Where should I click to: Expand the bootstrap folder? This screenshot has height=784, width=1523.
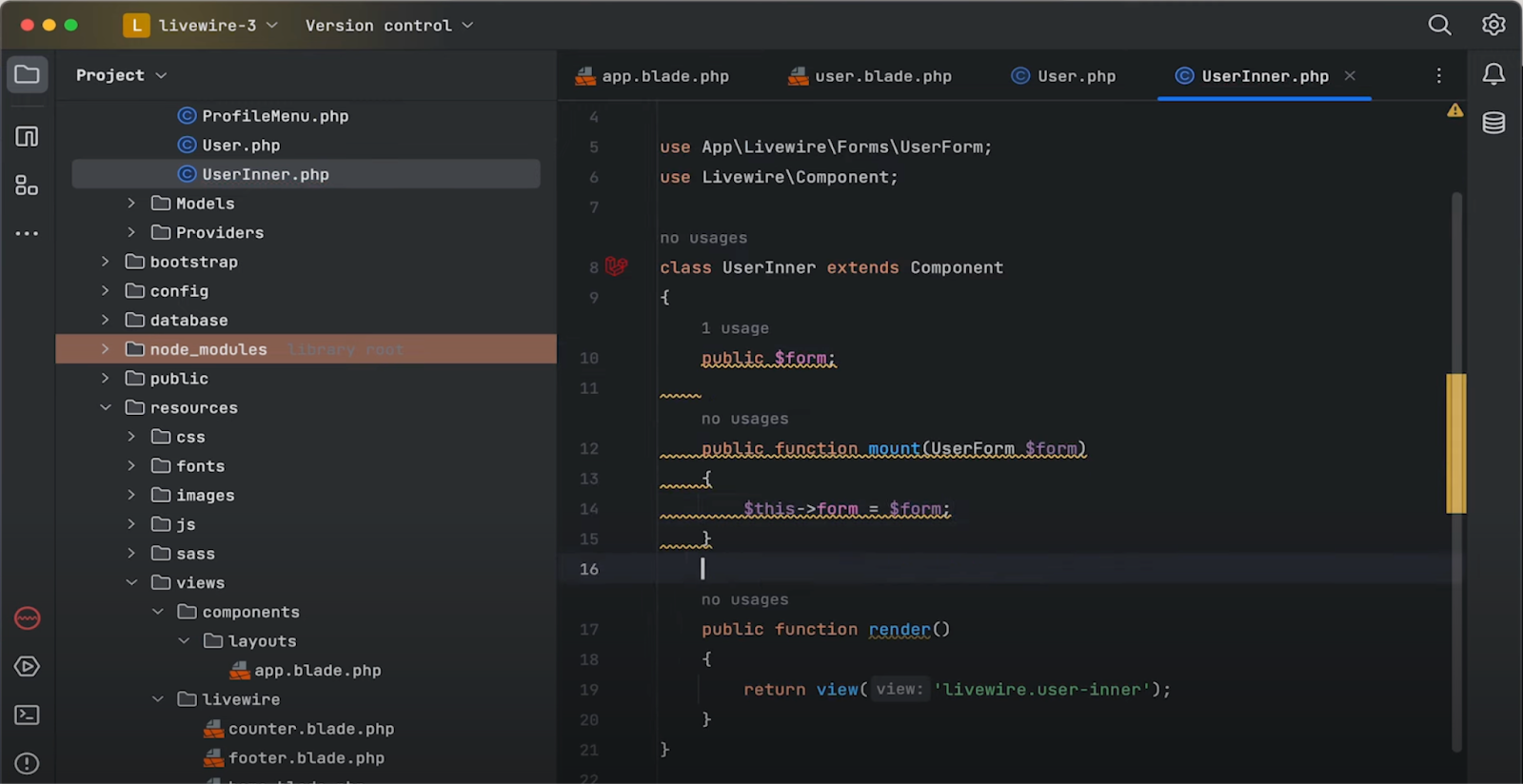tap(106, 262)
